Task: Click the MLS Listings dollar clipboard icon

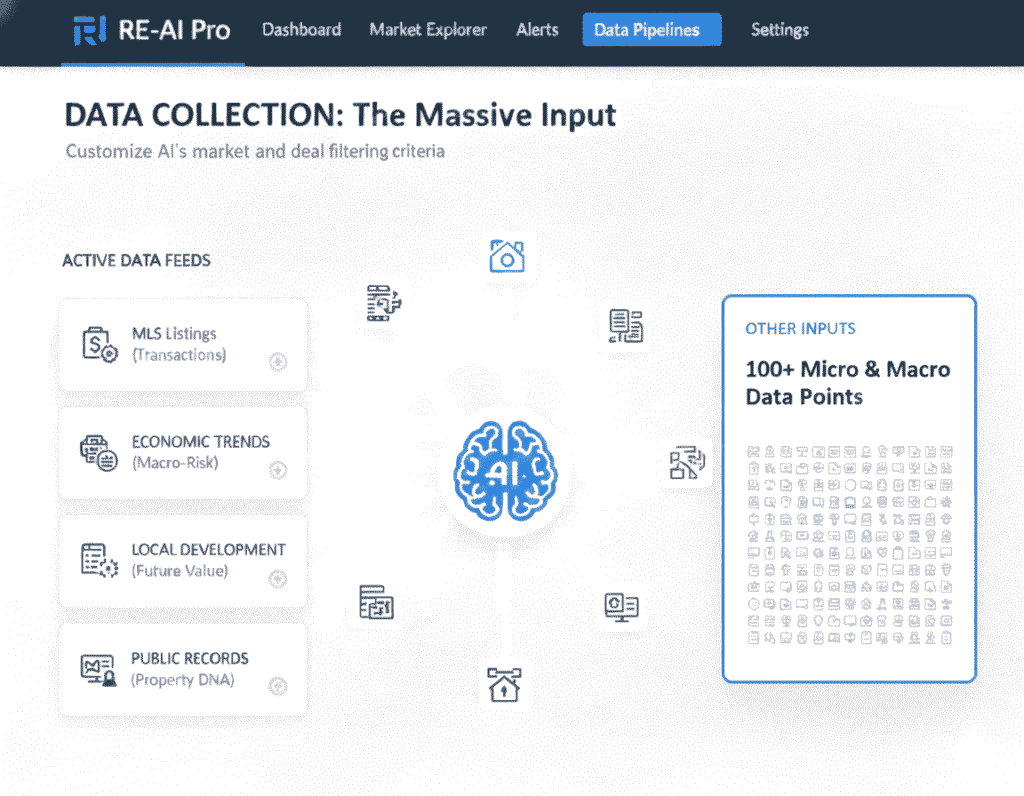Action: tap(99, 343)
